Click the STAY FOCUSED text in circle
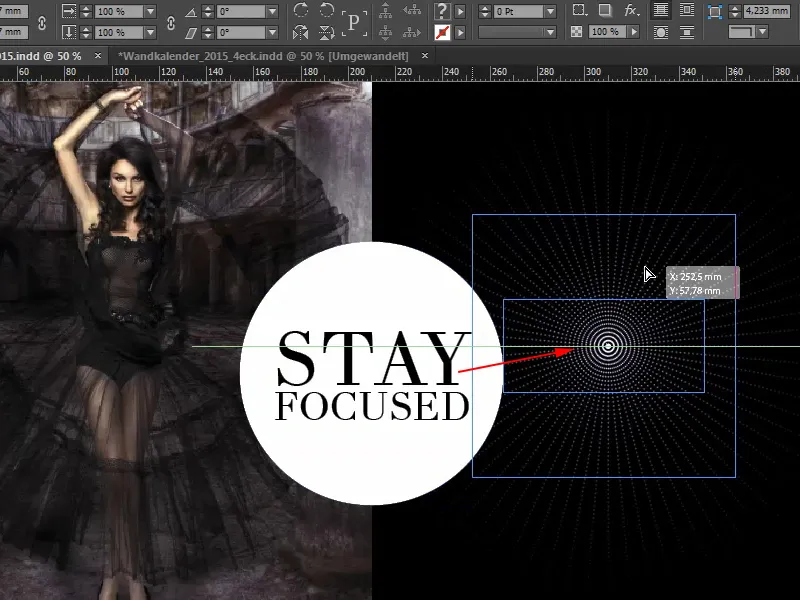Viewport: 800px width, 600px height. point(372,376)
